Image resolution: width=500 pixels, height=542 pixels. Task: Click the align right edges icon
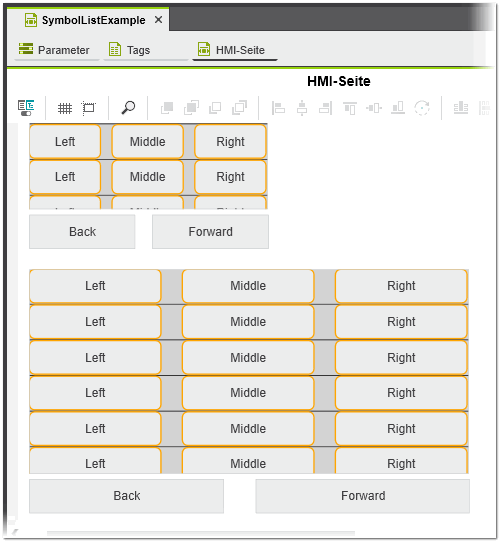point(325,108)
